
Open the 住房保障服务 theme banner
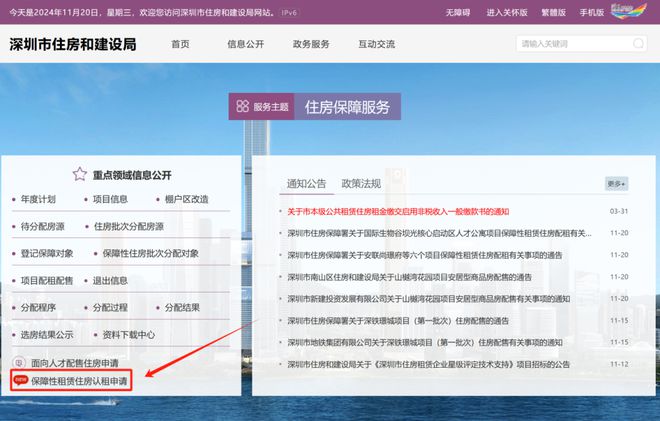(x=347, y=107)
